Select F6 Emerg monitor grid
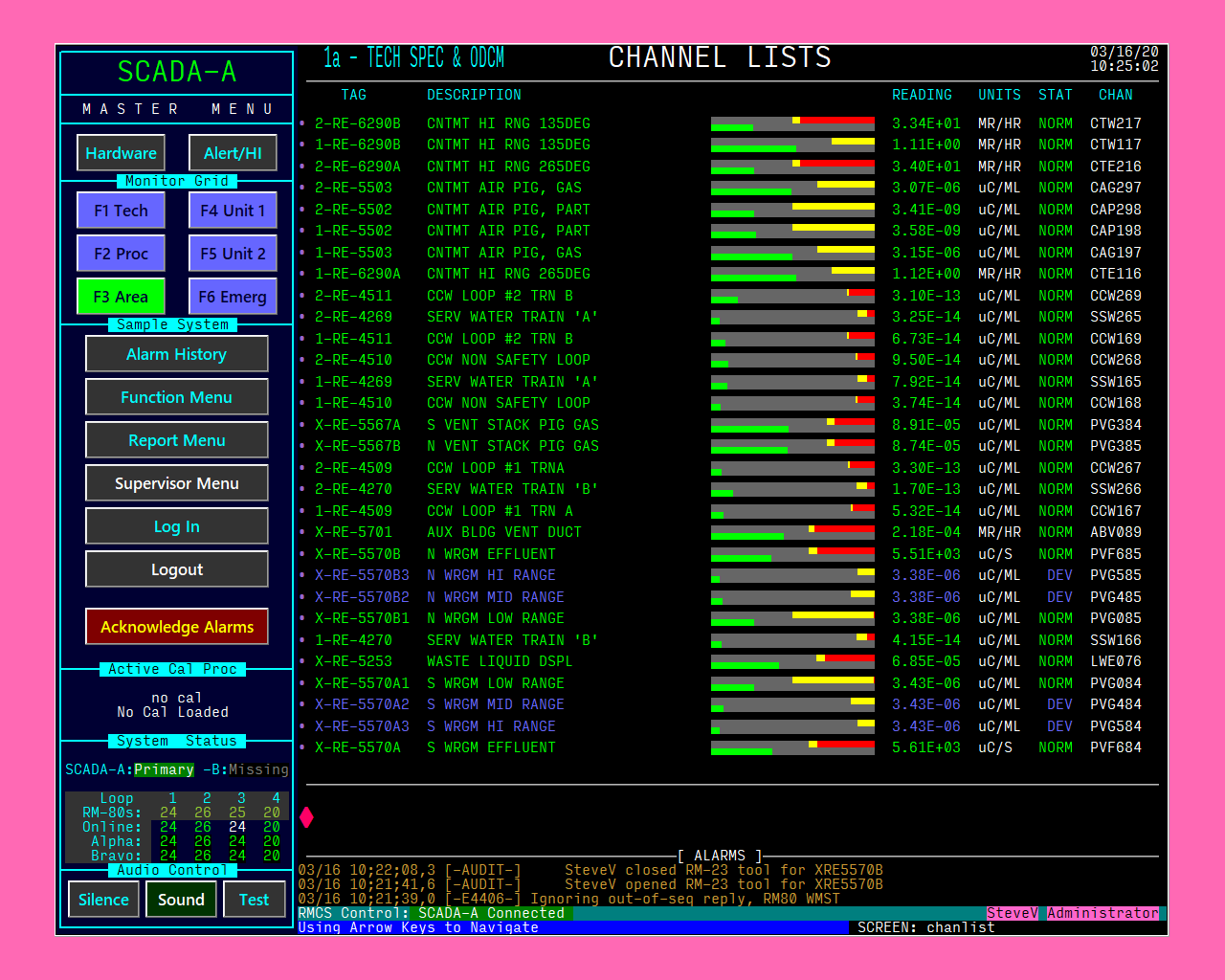This screenshot has height=980, width=1225. click(x=233, y=297)
